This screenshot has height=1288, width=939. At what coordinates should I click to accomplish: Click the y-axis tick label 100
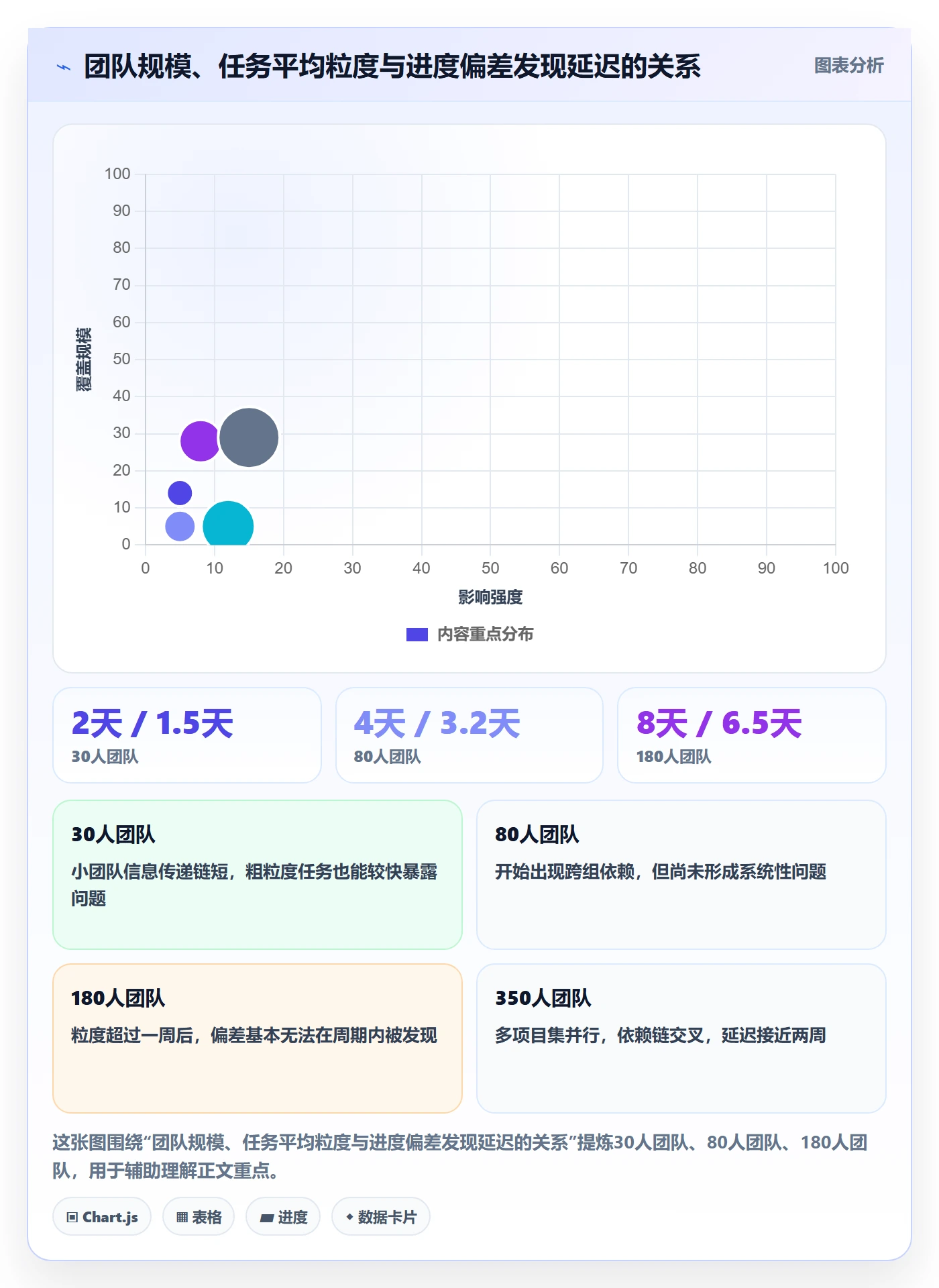pyautogui.click(x=117, y=174)
